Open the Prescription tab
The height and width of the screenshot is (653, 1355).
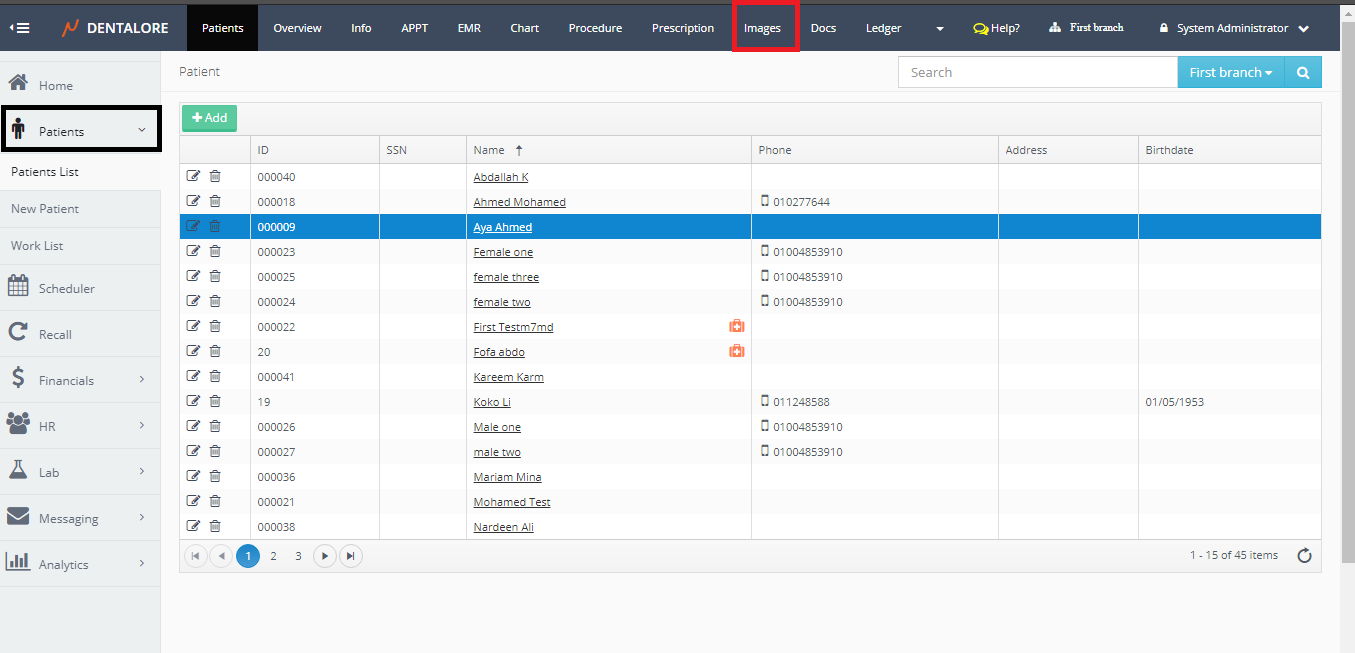click(683, 28)
